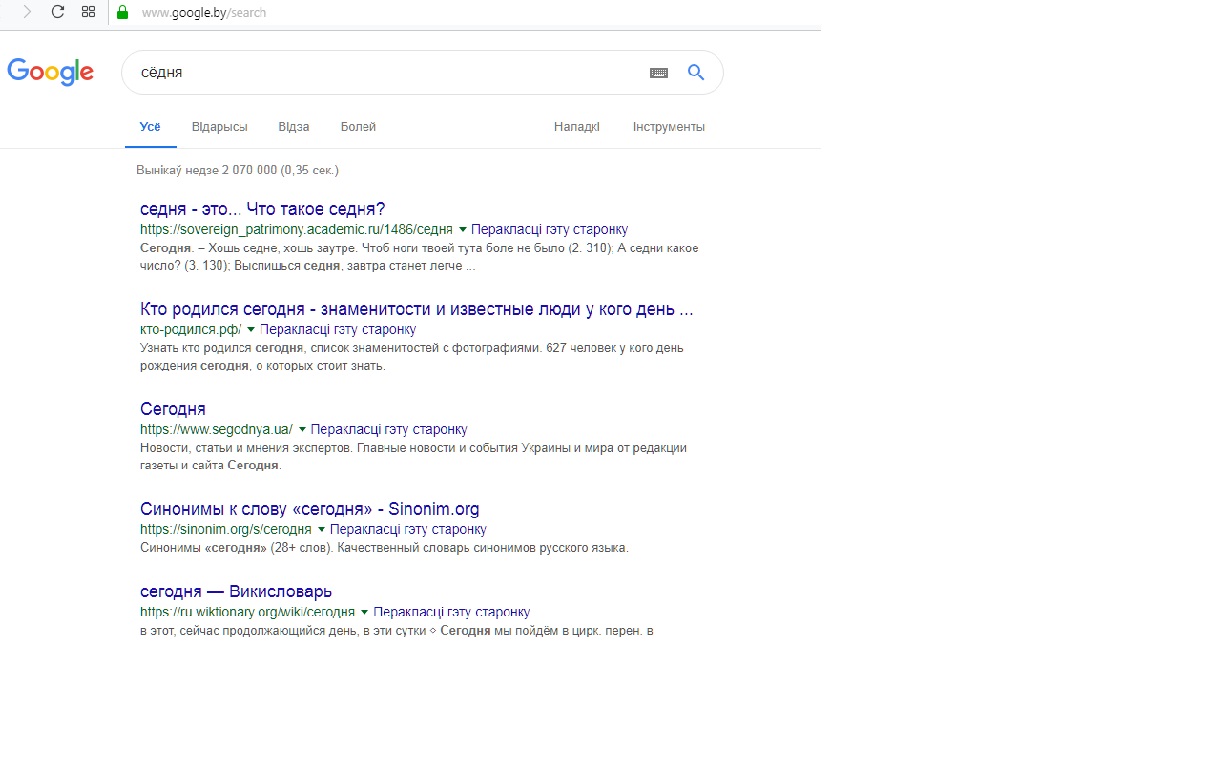Image resolution: width=1227 pixels, height=772 pixels.
Task: Open the Болей menu tab
Action: click(x=358, y=127)
